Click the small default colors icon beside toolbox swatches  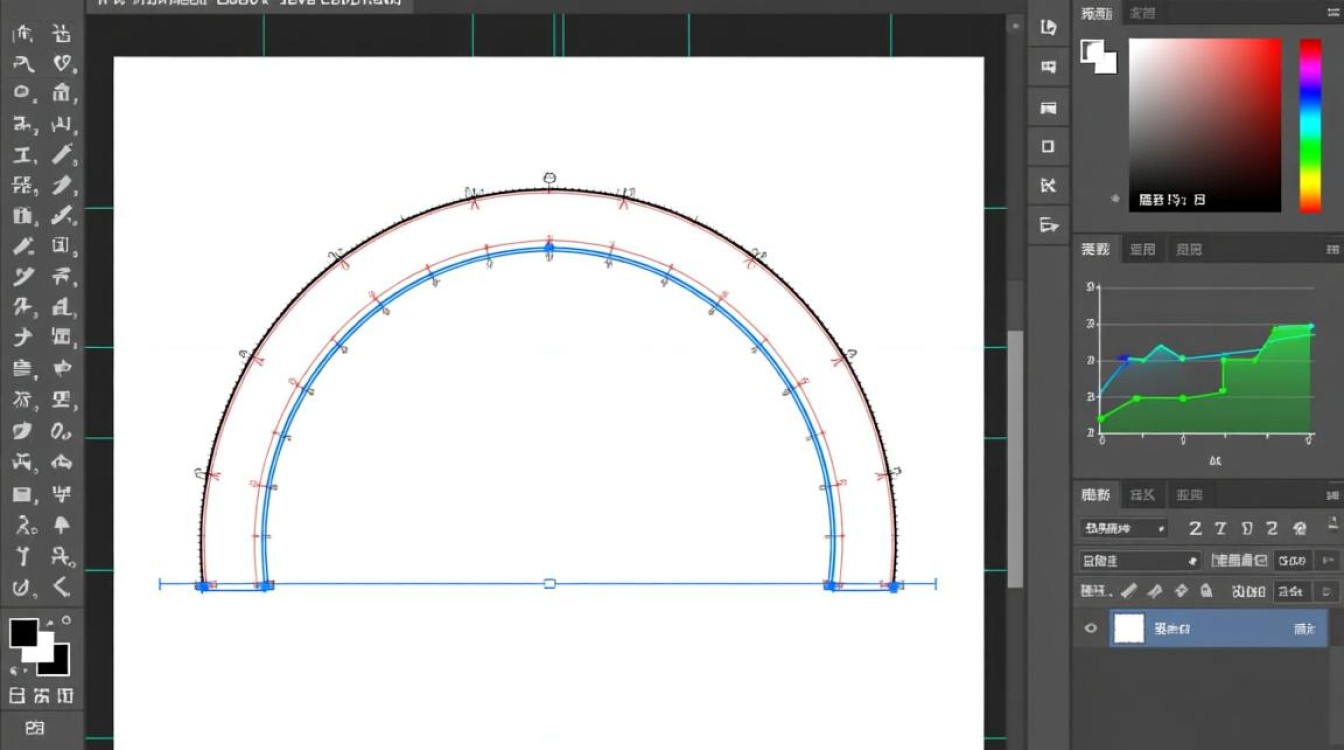[16, 669]
